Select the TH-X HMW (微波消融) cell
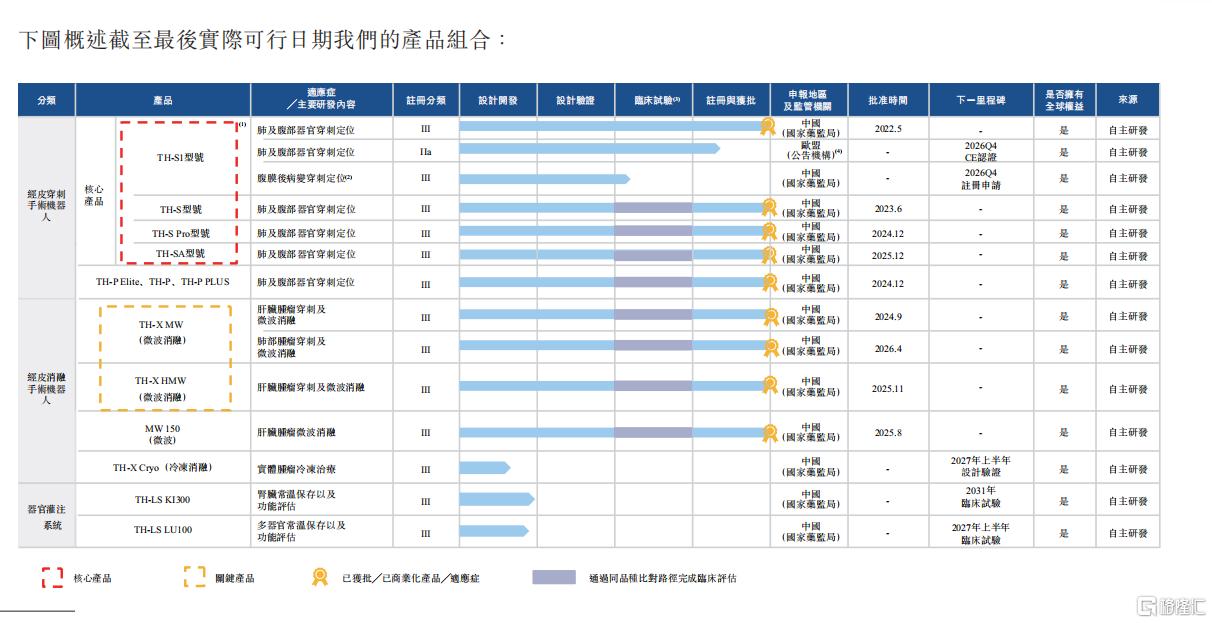 (x=162, y=388)
